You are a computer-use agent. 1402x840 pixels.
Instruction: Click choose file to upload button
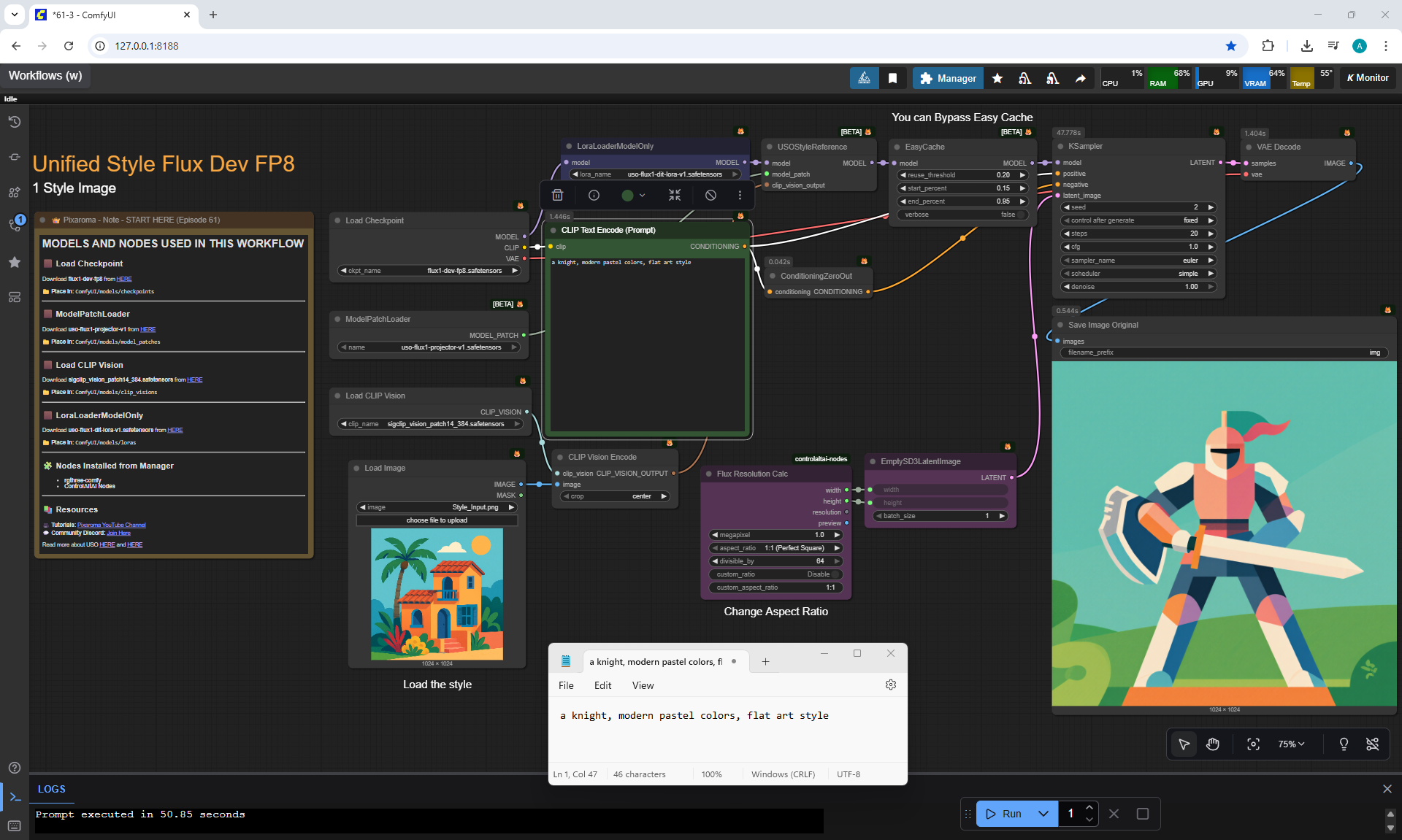(x=437, y=520)
